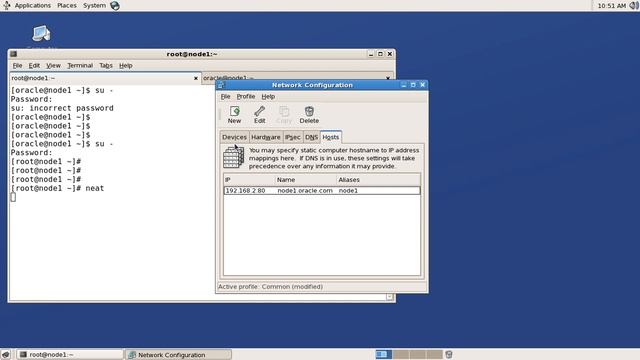Click the Show Desktop button in bottom panel
Image resolution: width=640 pixels, height=360 pixels.
(6, 355)
